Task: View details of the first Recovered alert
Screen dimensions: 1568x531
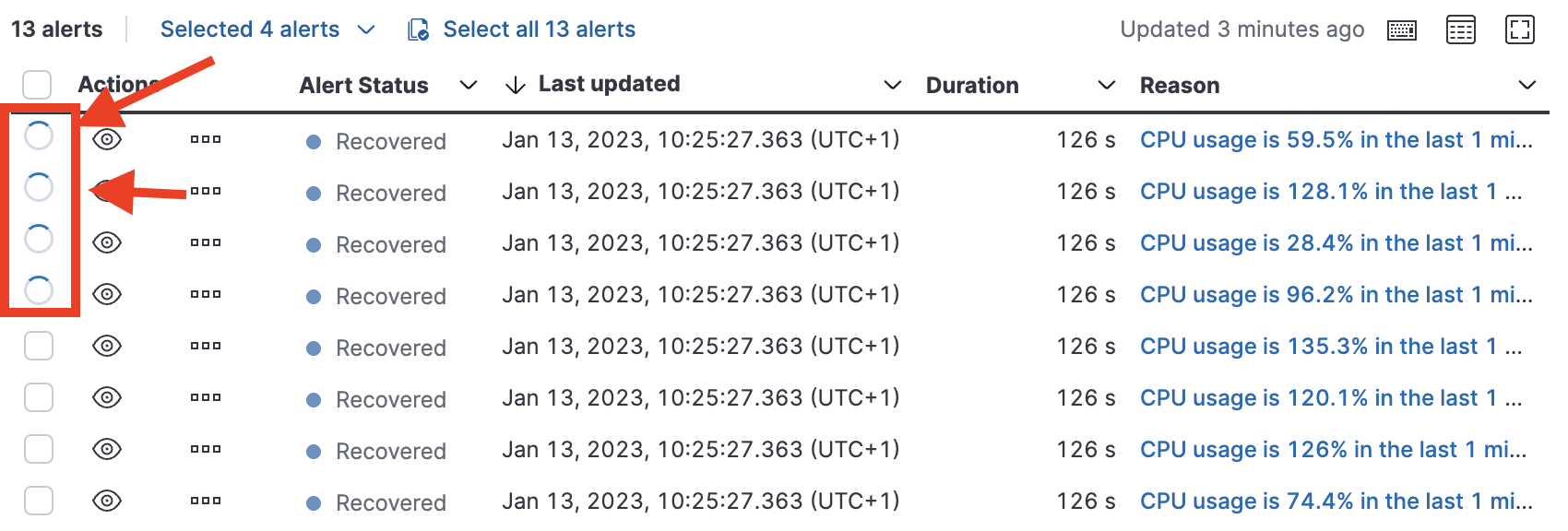Action: pos(107,139)
